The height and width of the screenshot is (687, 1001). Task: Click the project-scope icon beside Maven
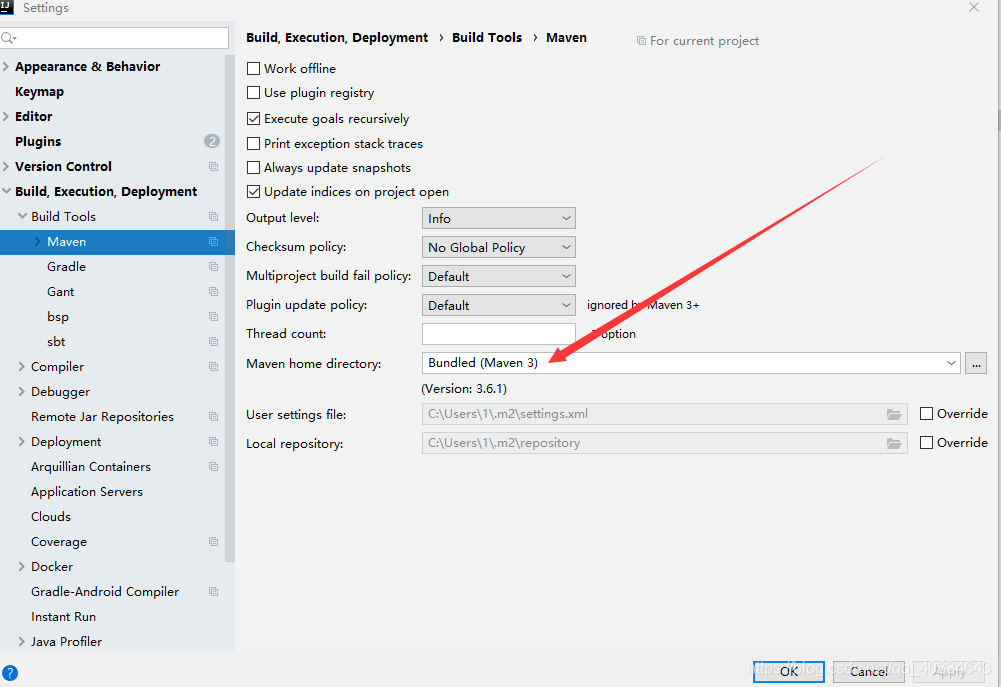213,242
